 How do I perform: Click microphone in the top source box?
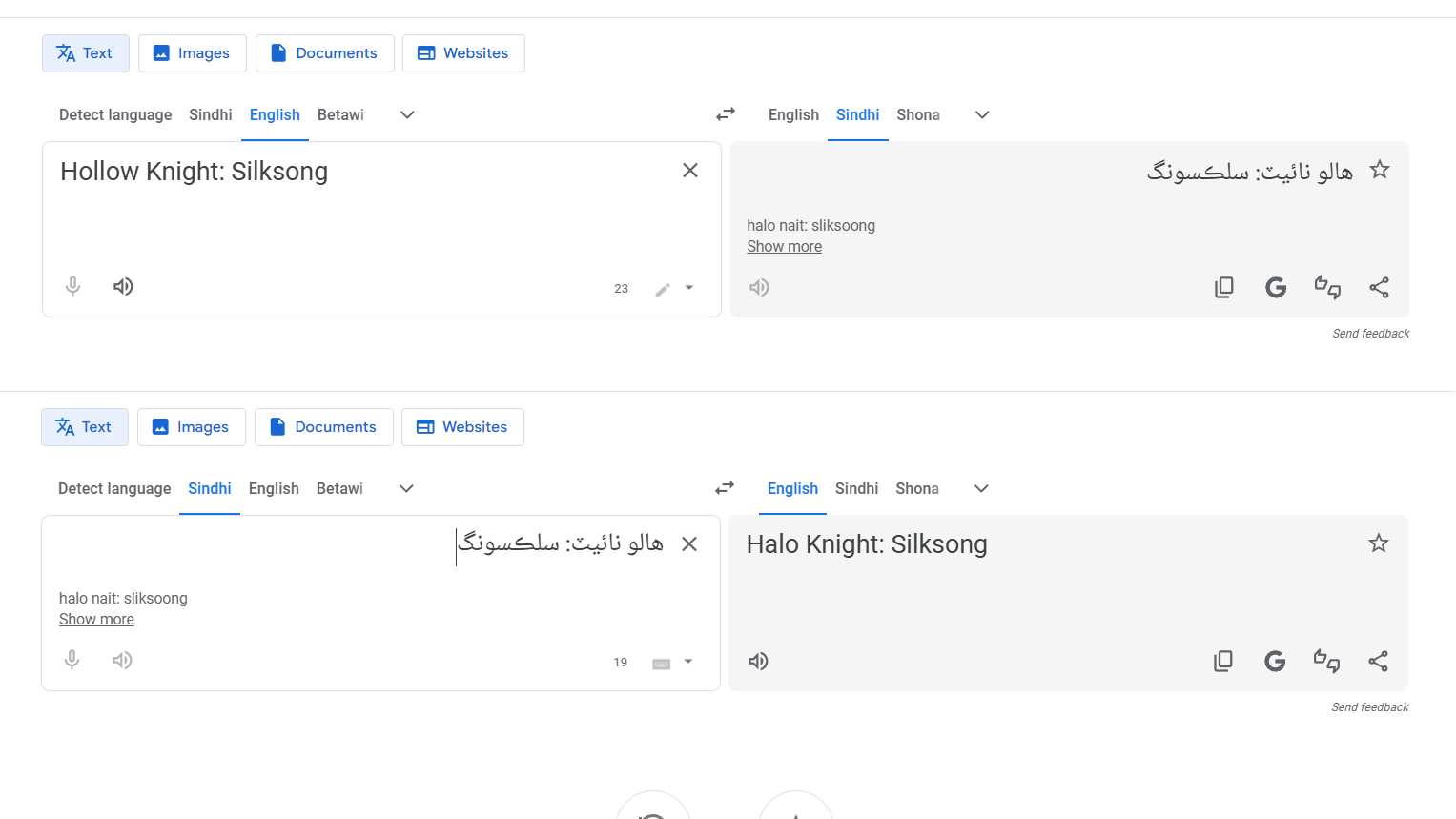click(72, 286)
